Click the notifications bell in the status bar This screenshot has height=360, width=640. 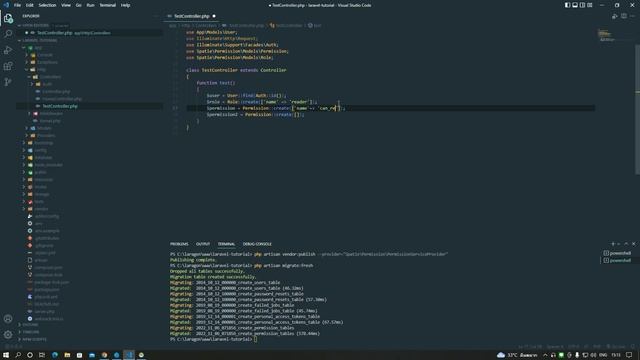(x=633, y=347)
